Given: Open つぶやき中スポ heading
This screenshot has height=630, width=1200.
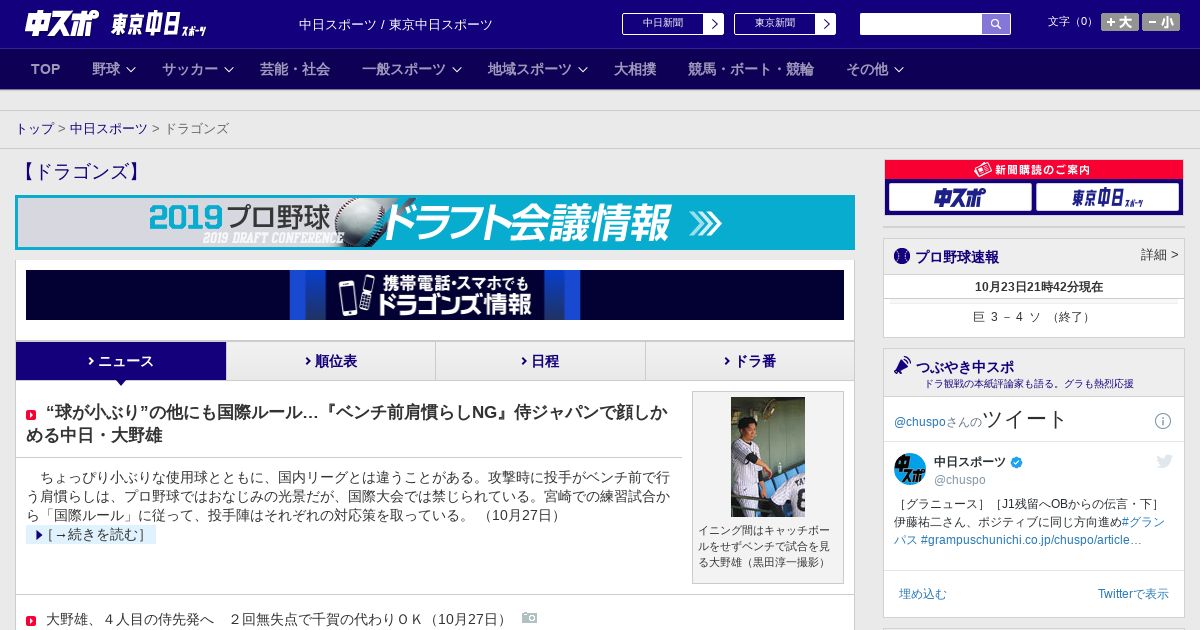Looking at the screenshot, I should coord(965,367).
